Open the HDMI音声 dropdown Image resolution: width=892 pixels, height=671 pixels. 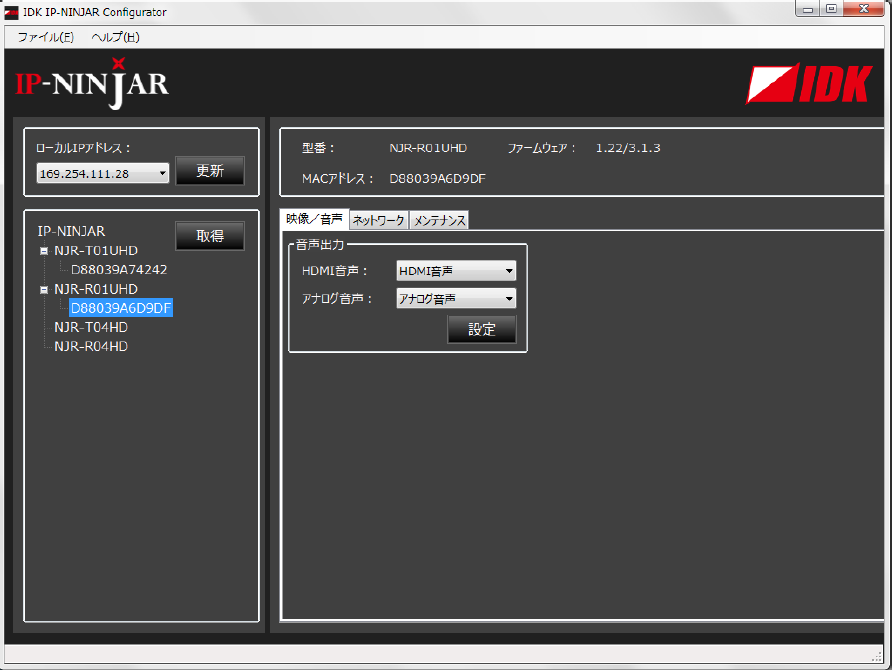(x=456, y=271)
